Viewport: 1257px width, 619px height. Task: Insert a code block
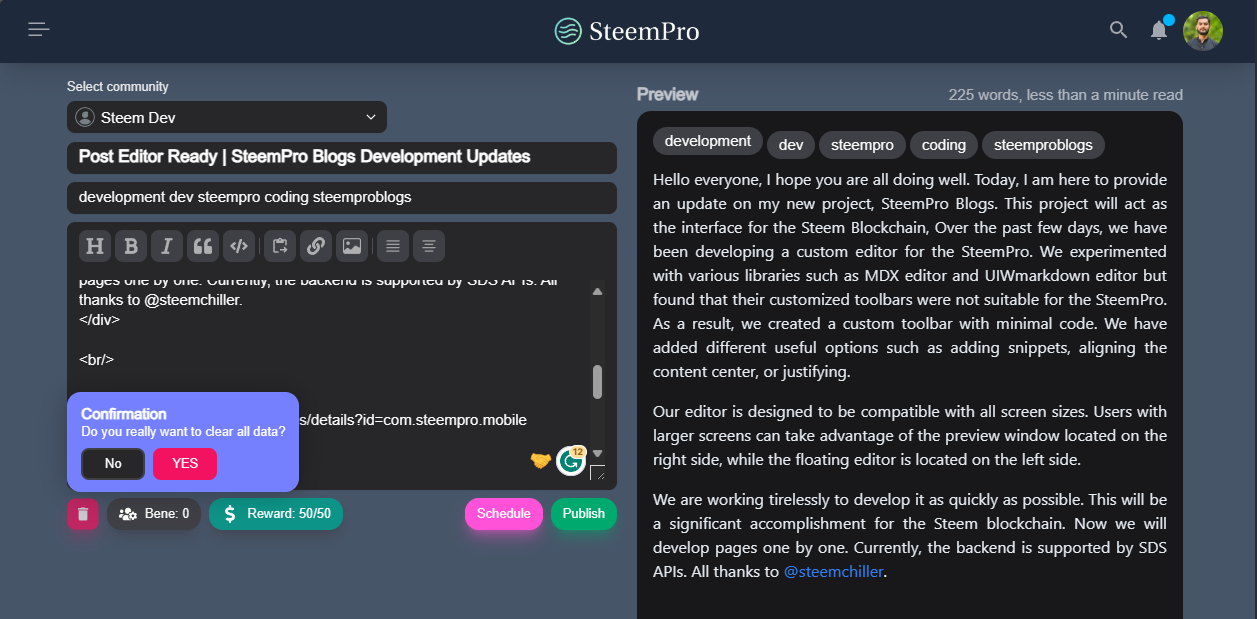click(x=238, y=246)
